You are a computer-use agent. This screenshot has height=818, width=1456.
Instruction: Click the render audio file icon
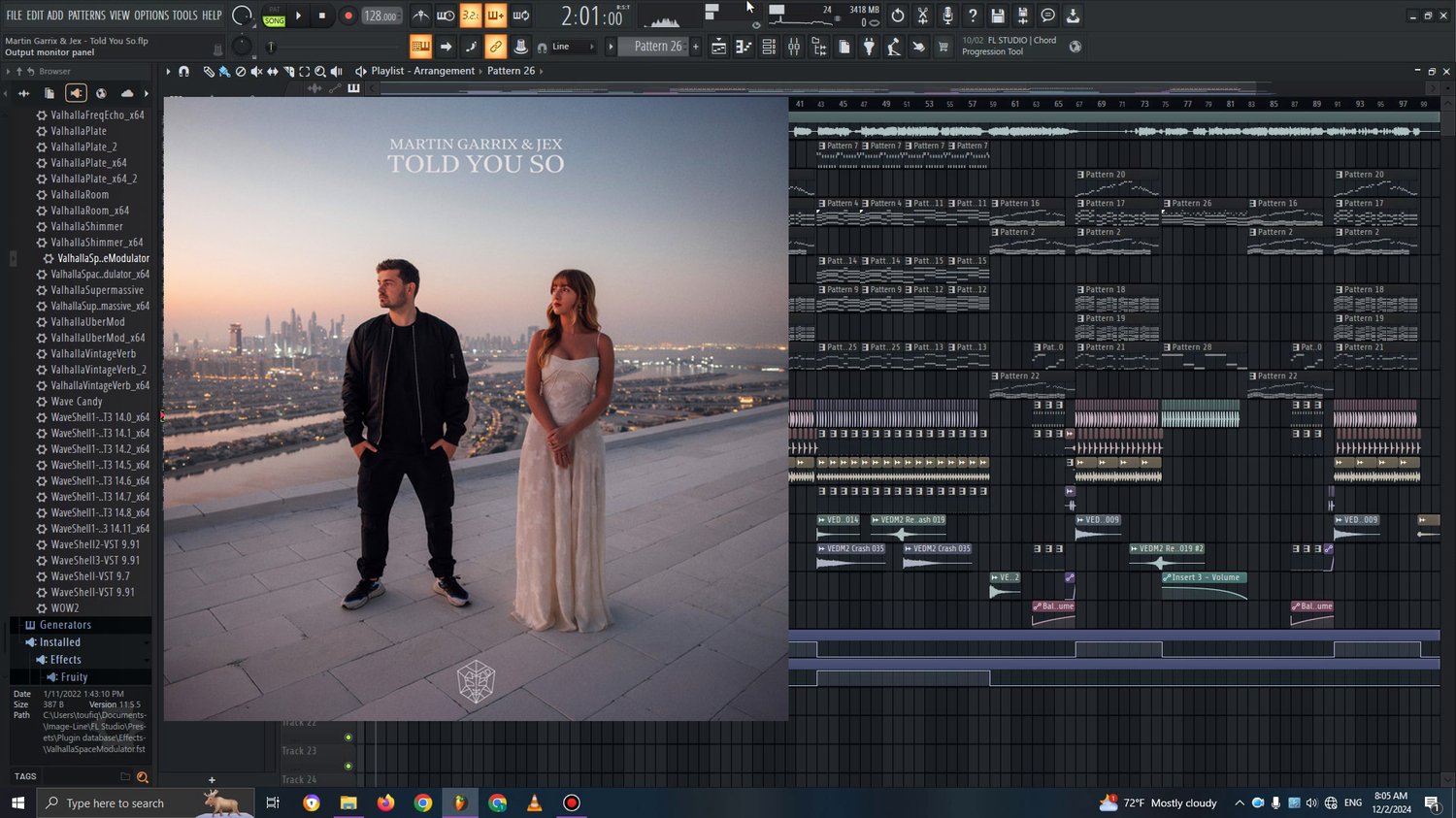coord(1023,16)
